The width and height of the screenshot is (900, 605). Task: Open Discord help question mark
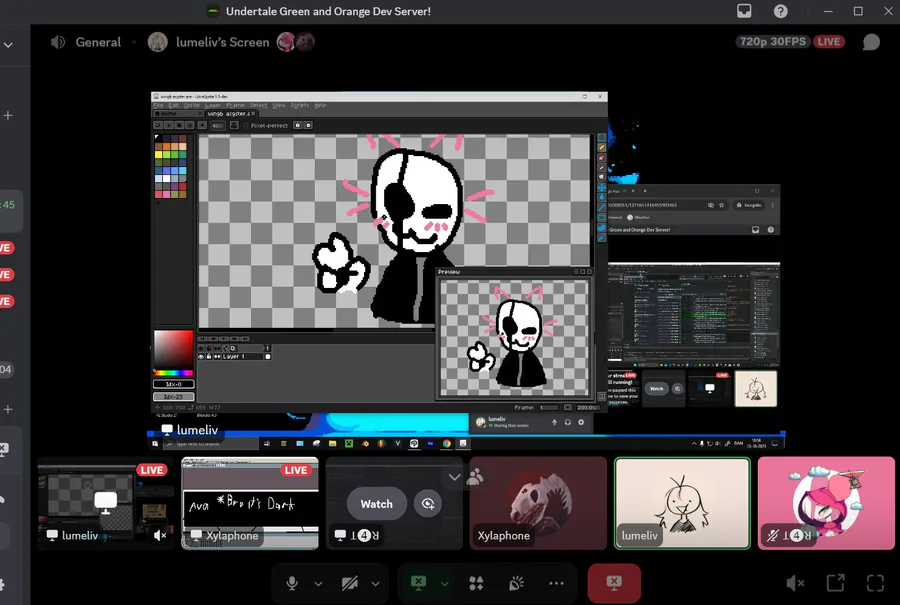pyautogui.click(x=781, y=11)
